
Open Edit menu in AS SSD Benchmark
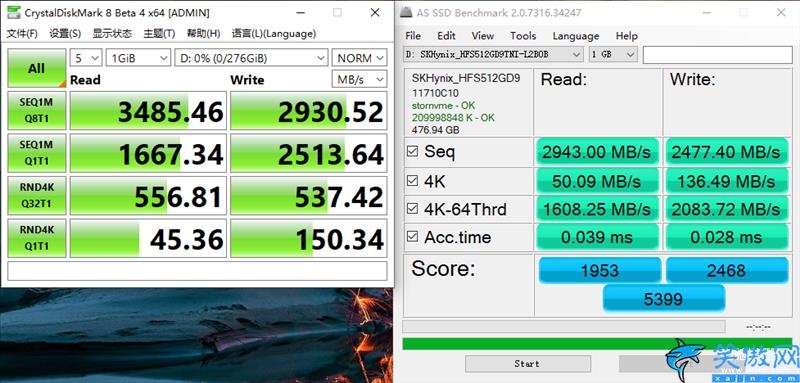point(446,36)
